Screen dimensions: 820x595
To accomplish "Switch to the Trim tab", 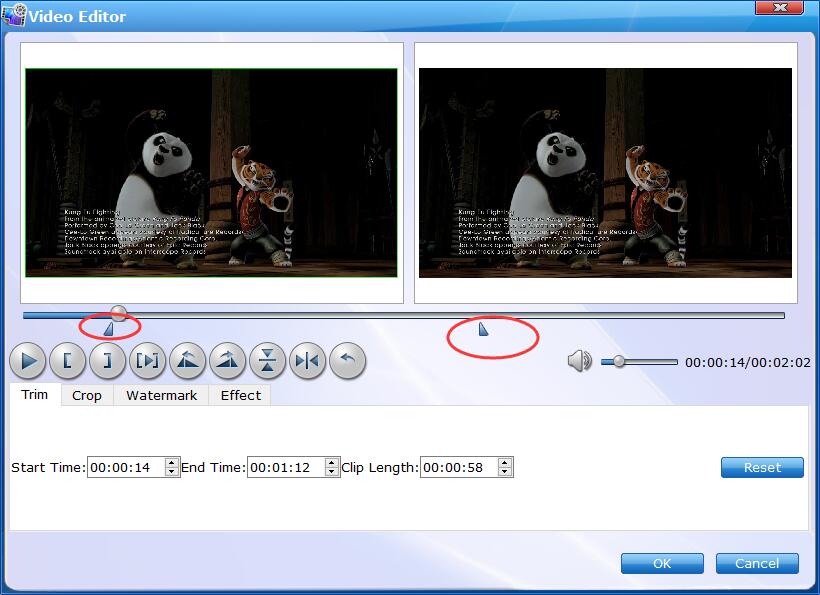I will click(35, 395).
